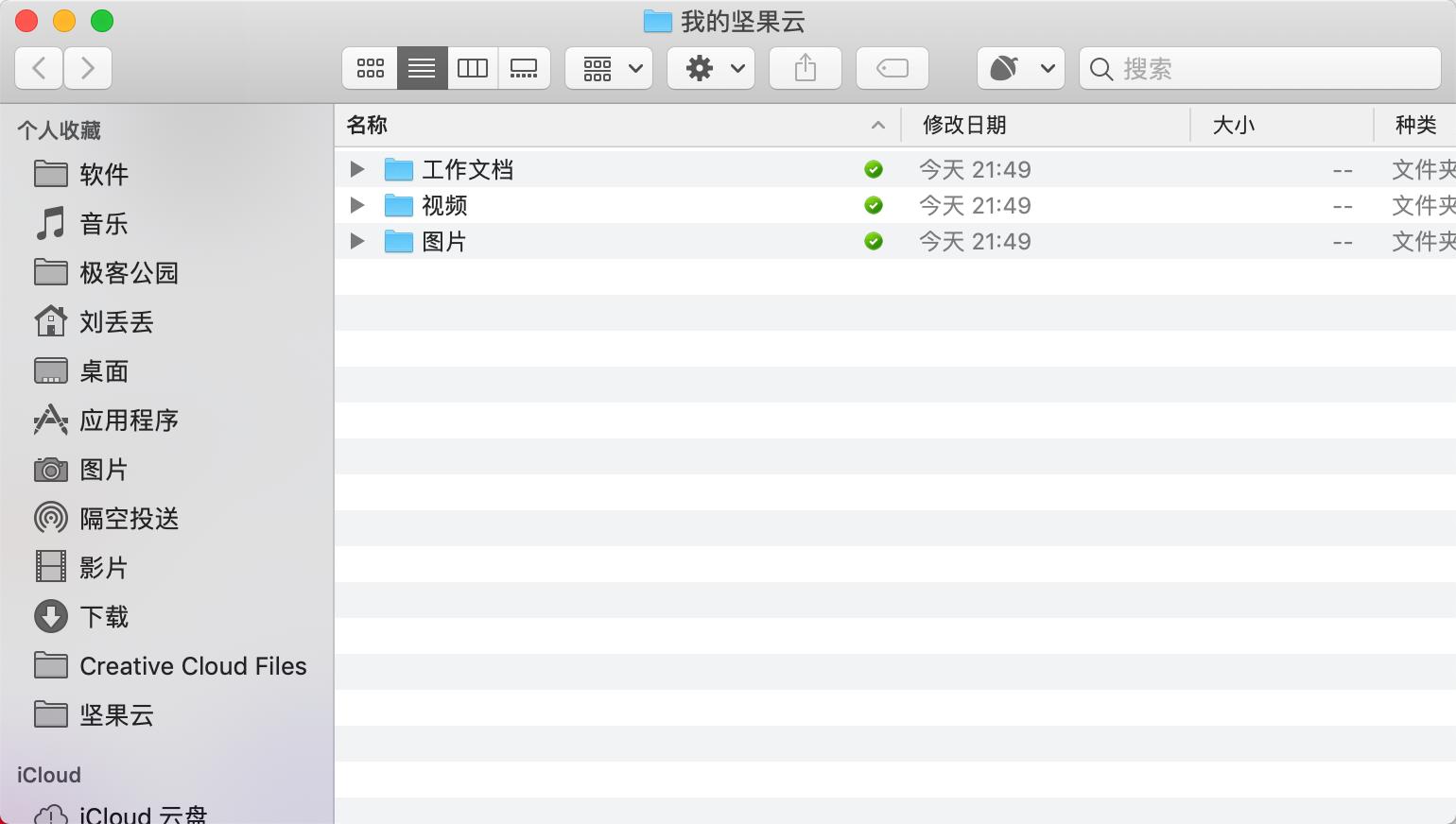Click the edit tags button
Screen dimensions: 1456x824
click(x=893, y=68)
